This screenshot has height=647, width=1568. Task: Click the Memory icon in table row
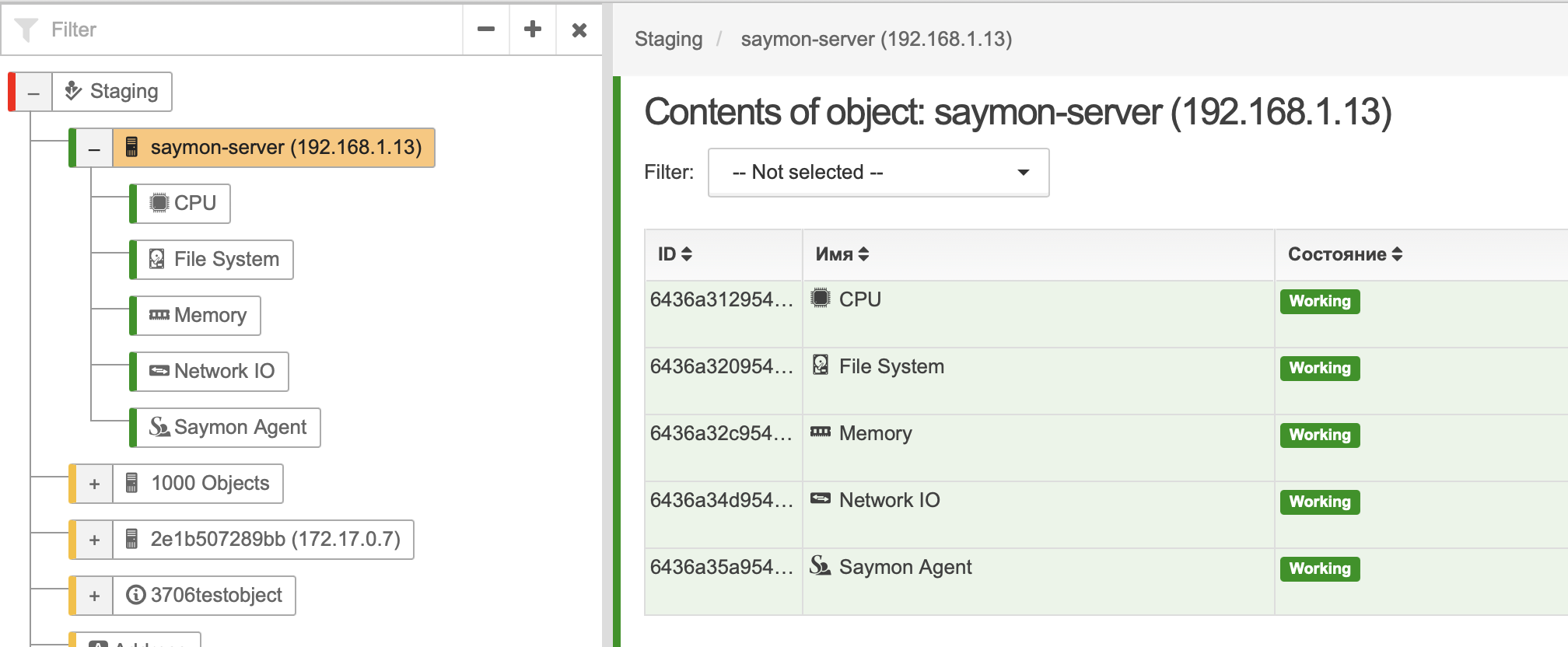pos(821,432)
